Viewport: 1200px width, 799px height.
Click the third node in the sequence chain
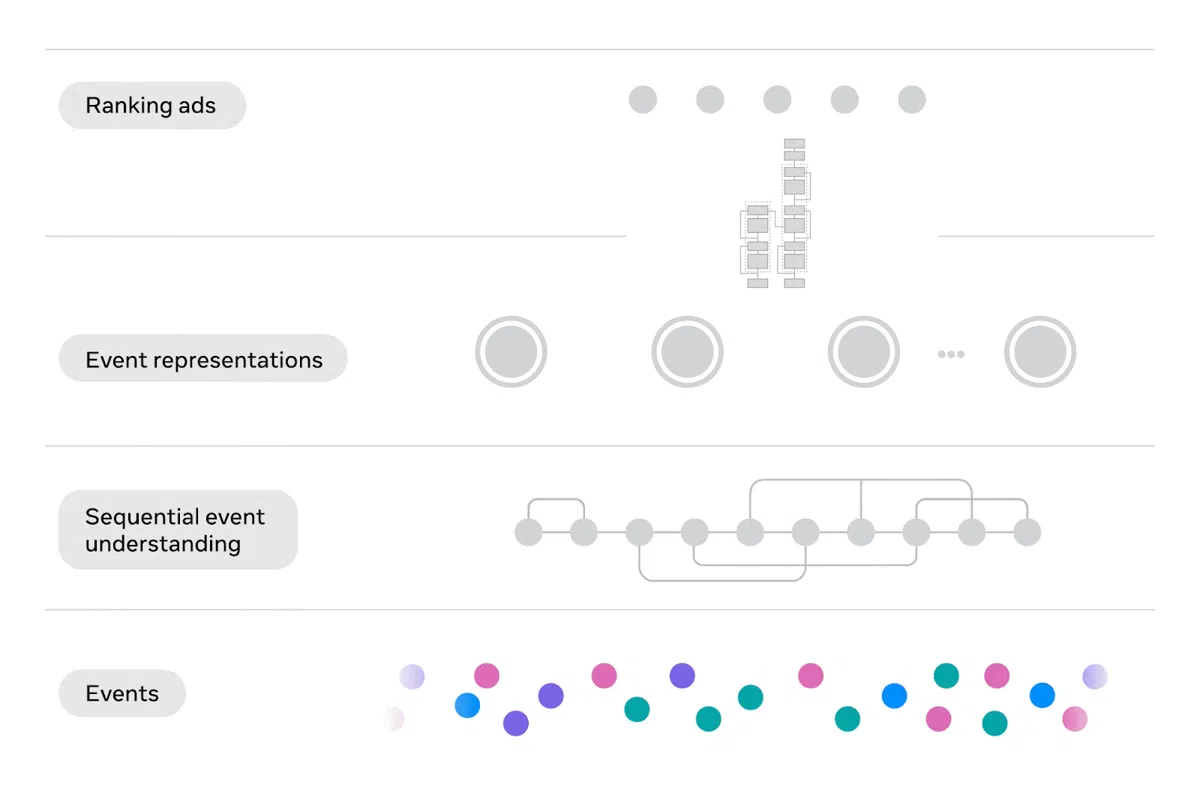[x=639, y=532]
